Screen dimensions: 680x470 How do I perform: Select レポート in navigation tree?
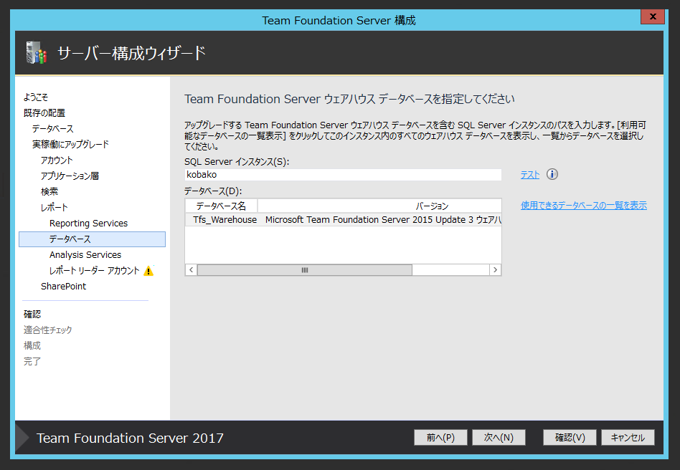point(54,207)
